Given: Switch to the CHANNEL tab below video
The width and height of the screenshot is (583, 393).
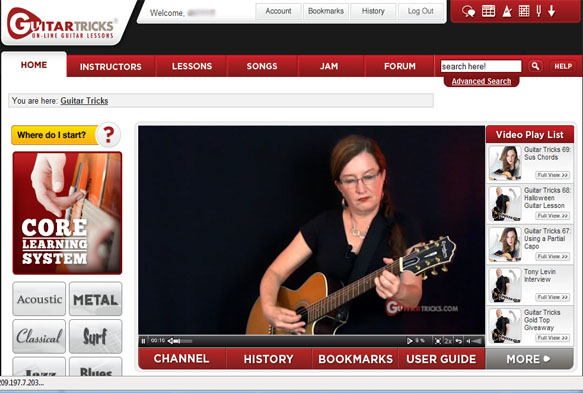Looking at the screenshot, I should pyautogui.click(x=182, y=358).
